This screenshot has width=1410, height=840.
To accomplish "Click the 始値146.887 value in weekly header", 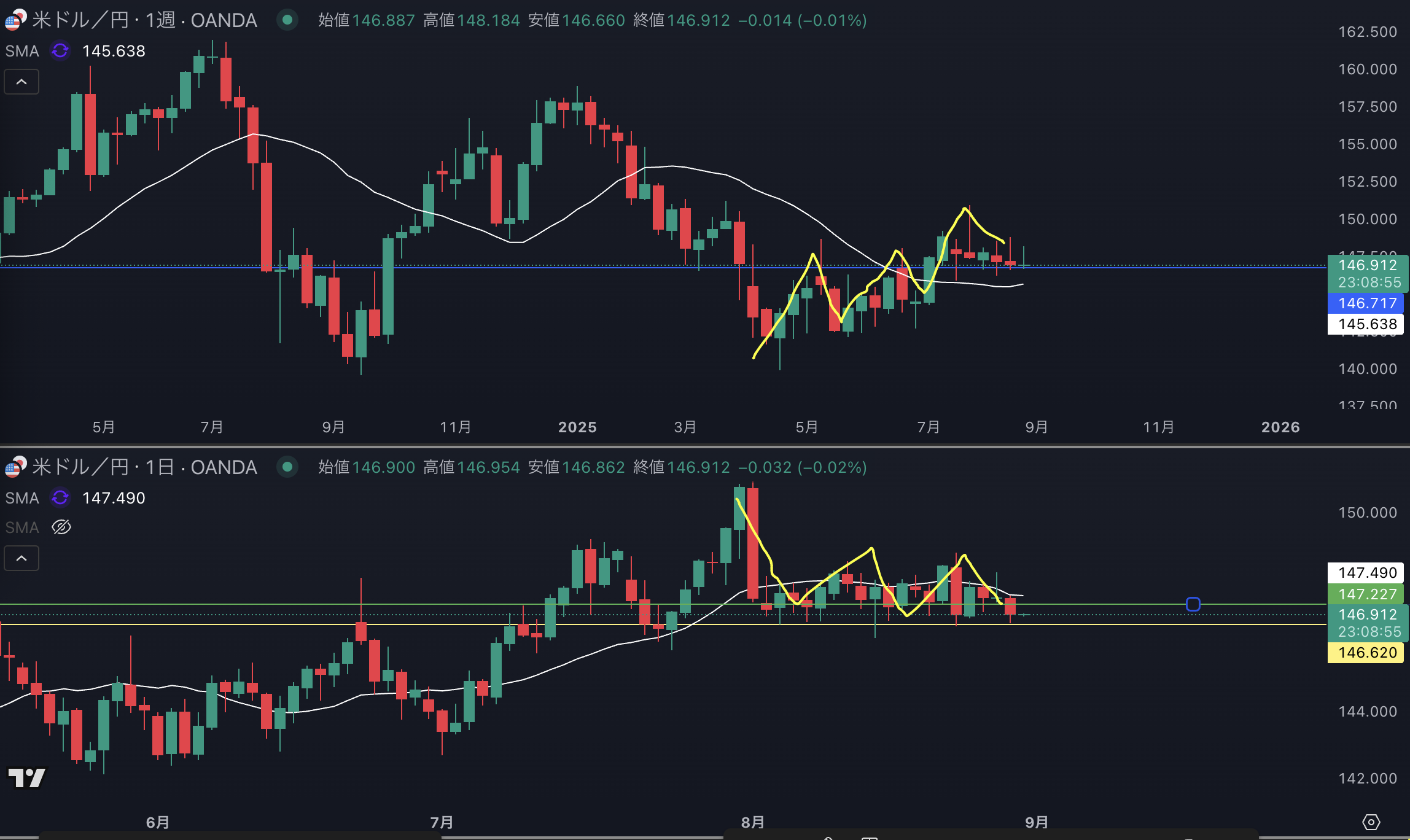I will coord(366,20).
